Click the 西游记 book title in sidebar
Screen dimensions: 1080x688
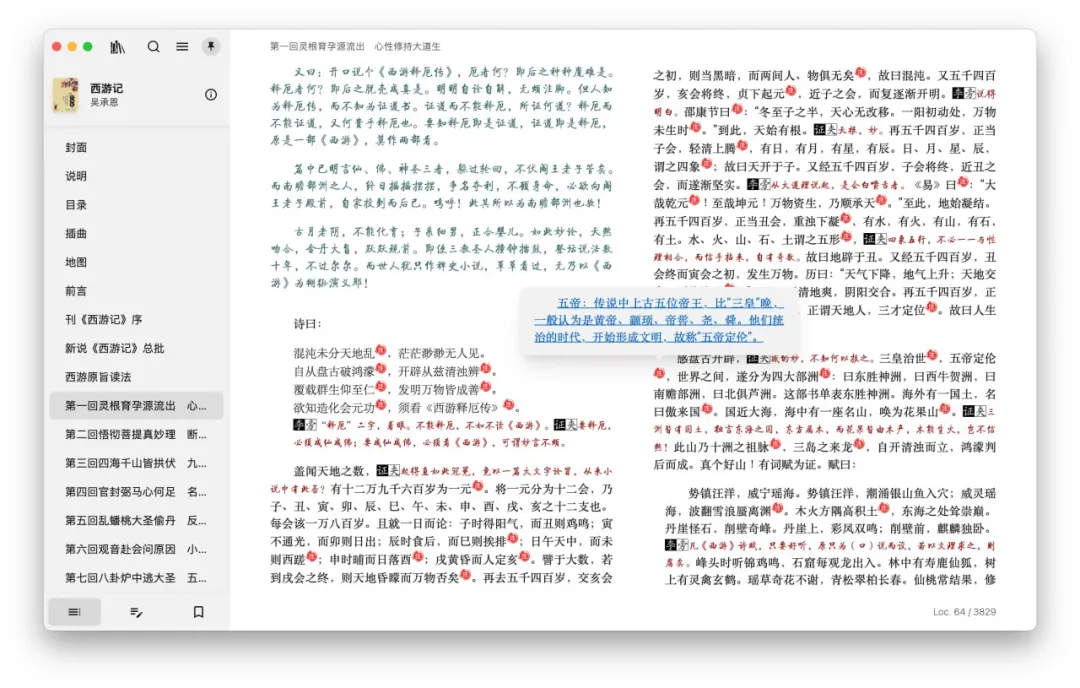106,88
